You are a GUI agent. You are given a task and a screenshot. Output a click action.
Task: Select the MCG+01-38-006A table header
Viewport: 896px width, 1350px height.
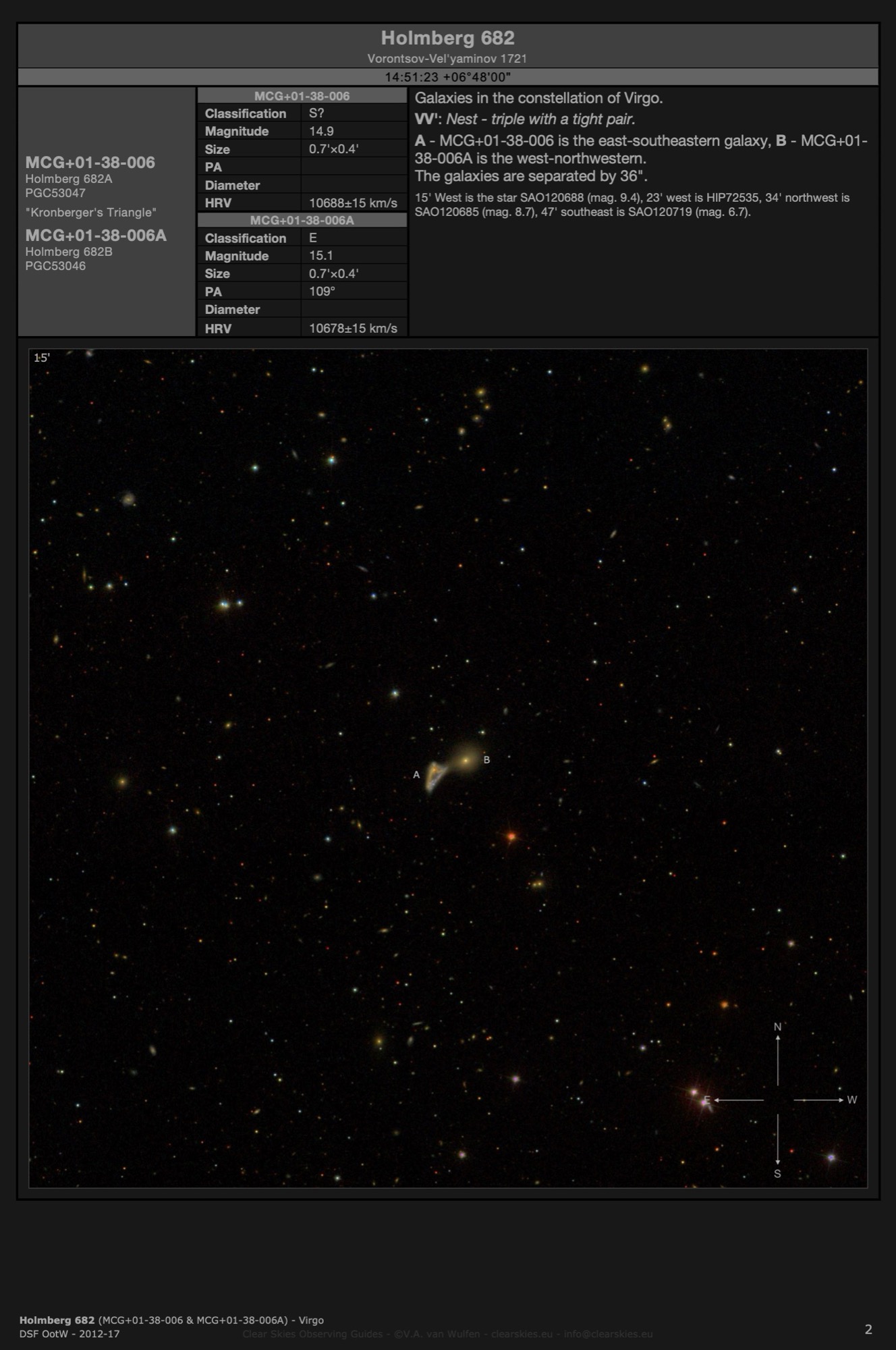(x=302, y=221)
